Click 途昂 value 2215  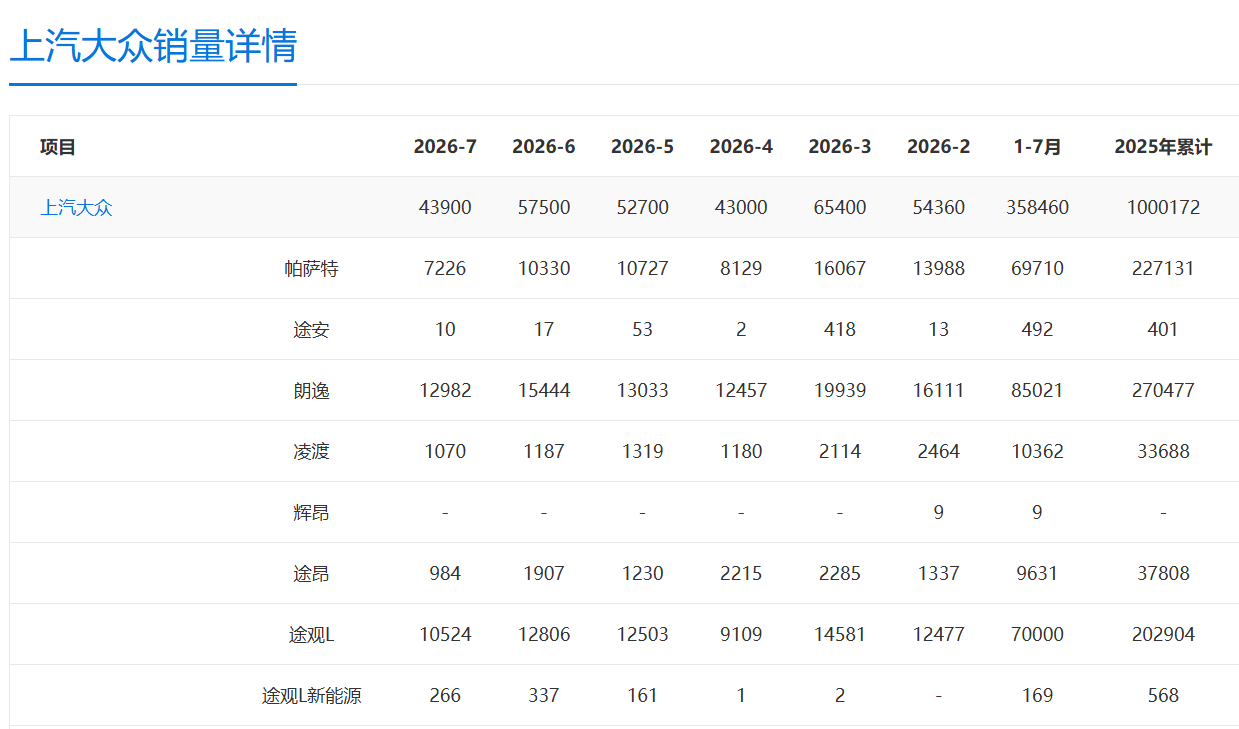741,574
